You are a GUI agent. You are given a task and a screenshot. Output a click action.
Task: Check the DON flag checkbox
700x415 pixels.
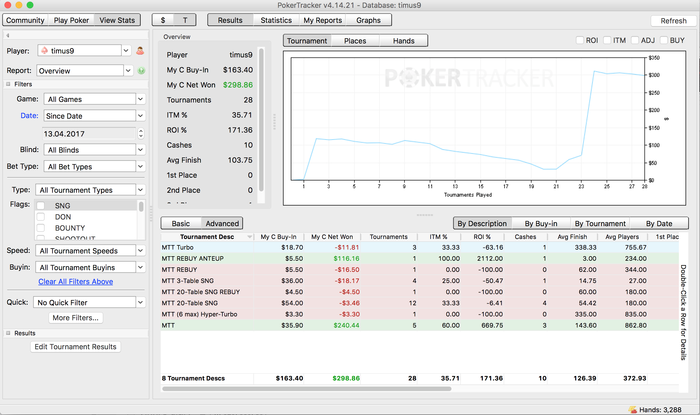pyautogui.click(x=41, y=217)
